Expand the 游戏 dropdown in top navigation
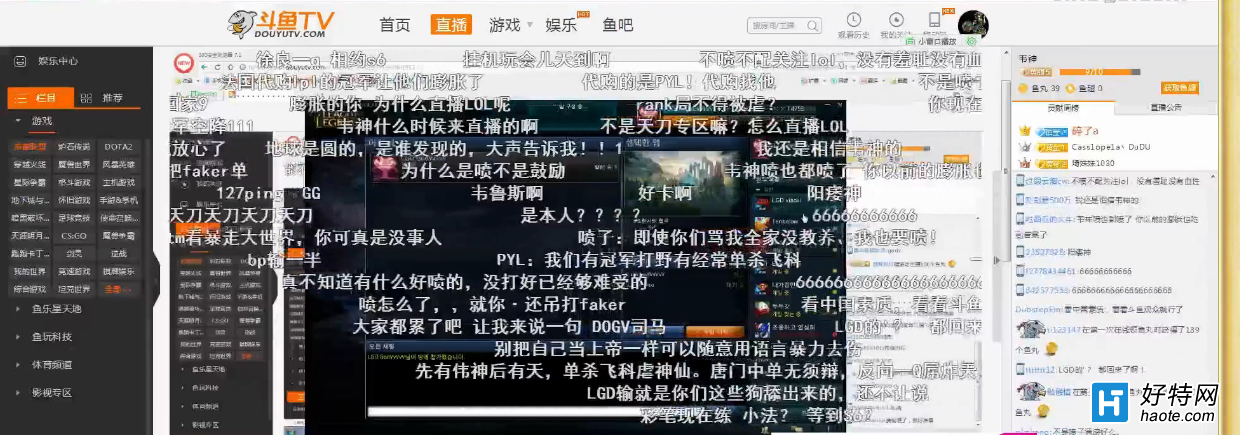 (x=510, y=25)
